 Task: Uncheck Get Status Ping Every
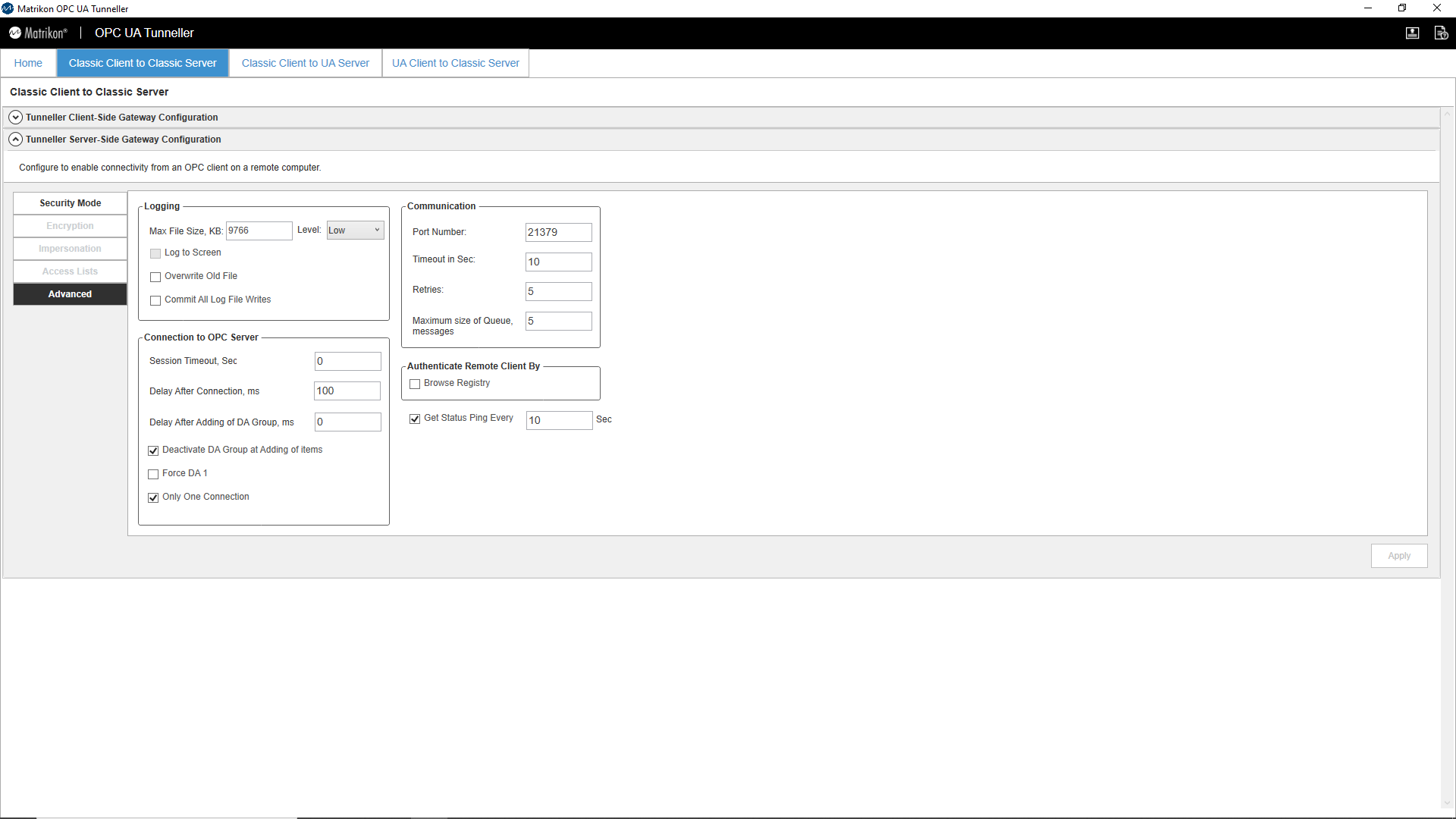[415, 419]
